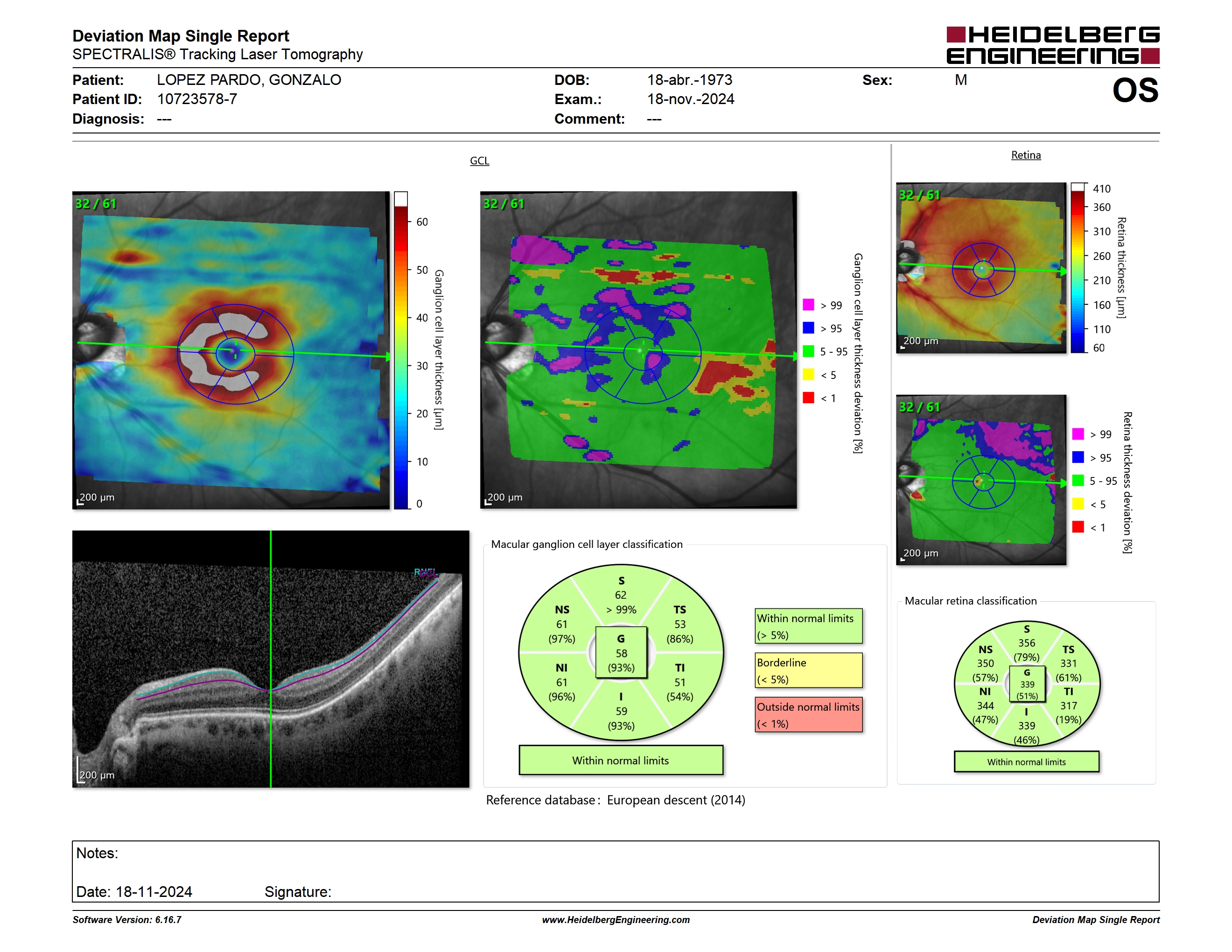Click the retina sector TS value 331
The width and height of the screenshot is (1232, 952).
tap(1068, 664)
